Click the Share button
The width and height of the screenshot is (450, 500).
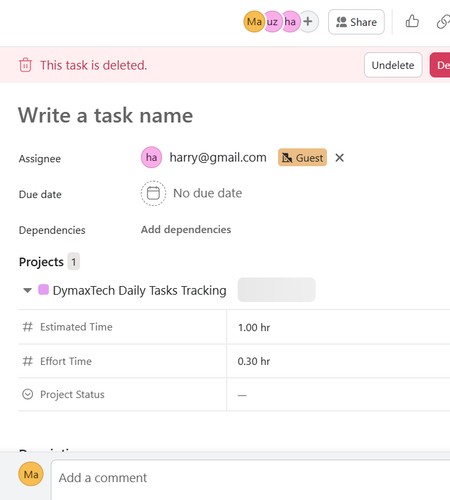pyautogui.click(x=356, y=22)
